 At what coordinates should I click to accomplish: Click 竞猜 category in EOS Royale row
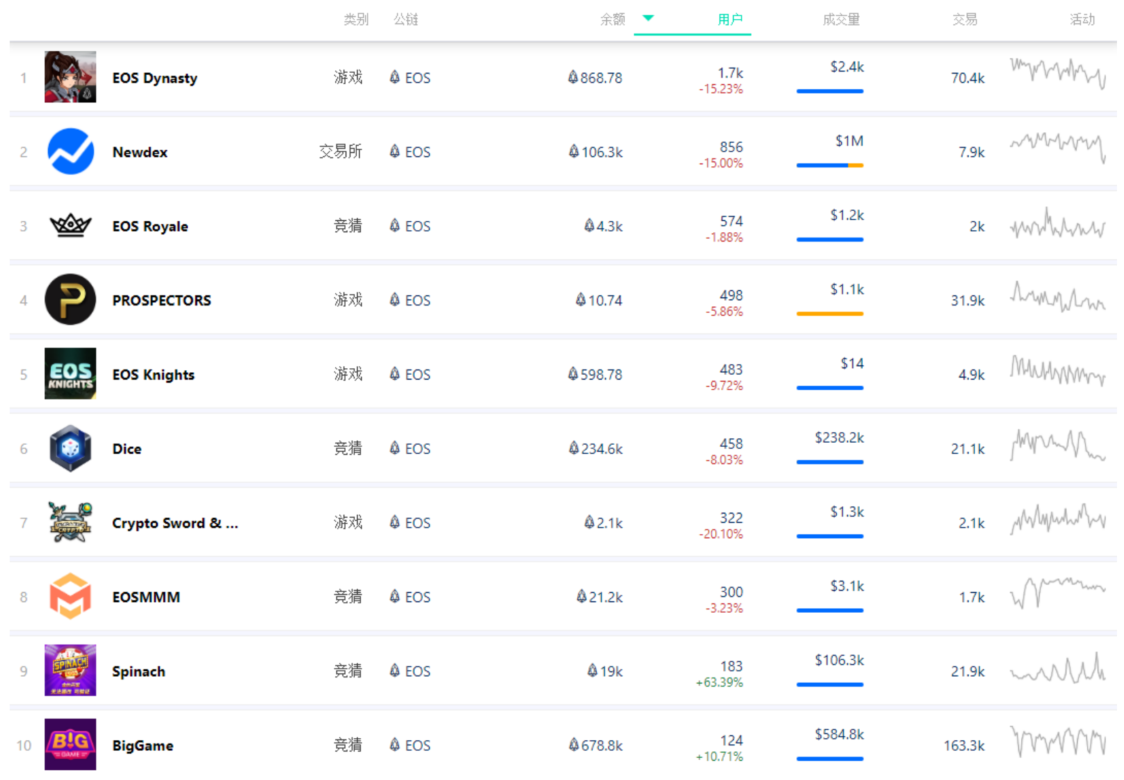click(x=348, y=226)
